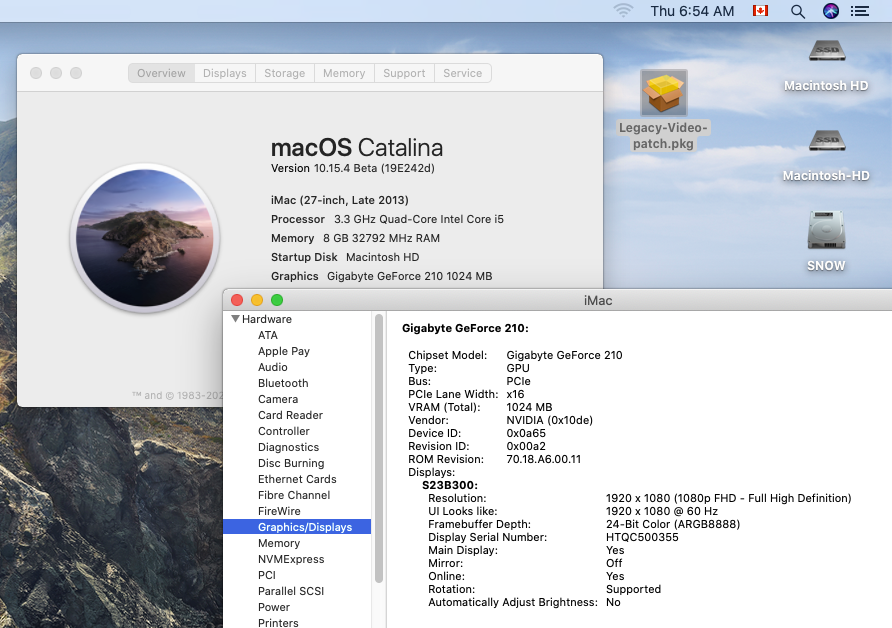Open the Notification Center list icon
This screenshot has height=628, width=892.
pos(860,11)
